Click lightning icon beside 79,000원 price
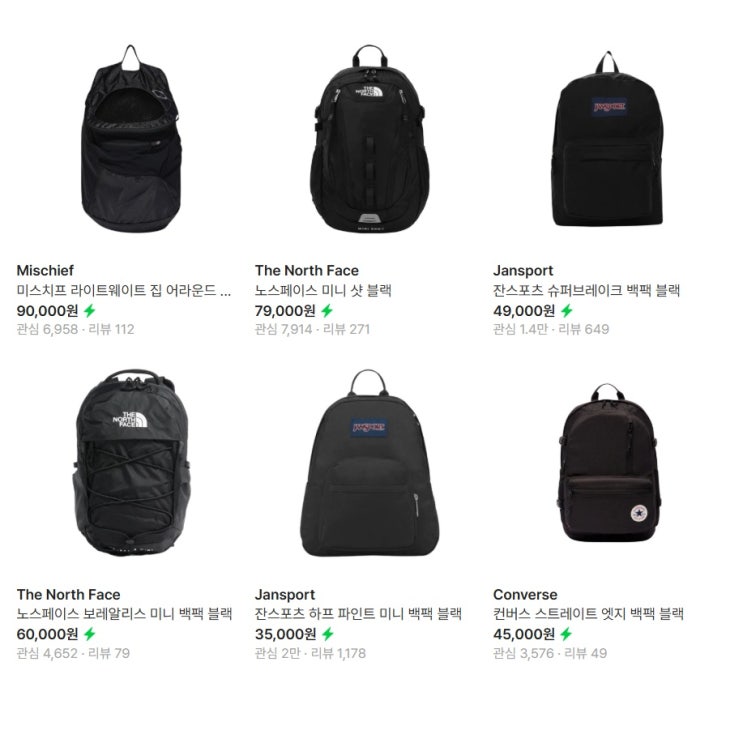The width and height of the screenshot is (743, 743). pyautogui.click(x=327, y=311)
